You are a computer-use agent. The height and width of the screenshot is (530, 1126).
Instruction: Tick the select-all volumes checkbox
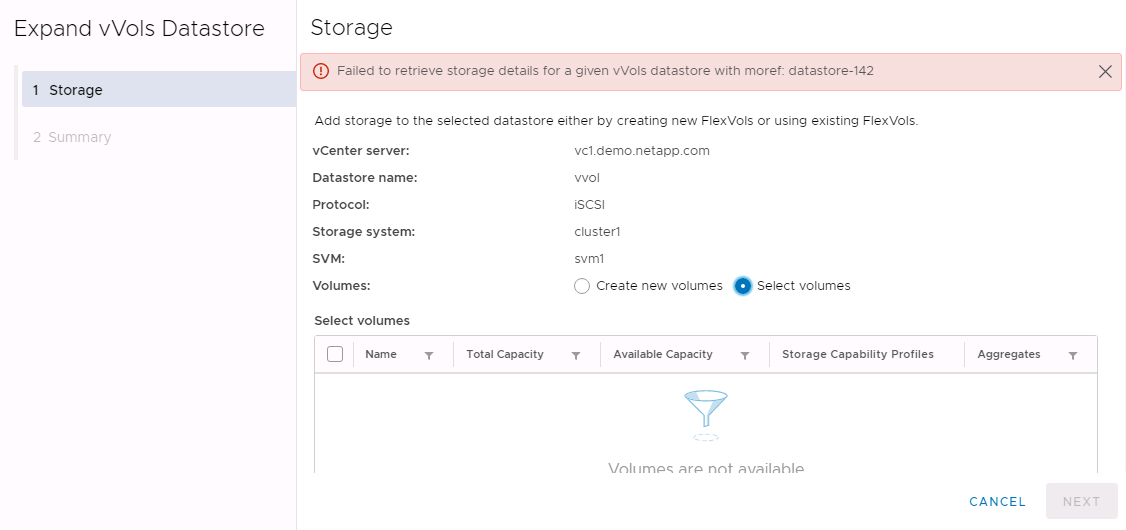[x=335, y=354]
